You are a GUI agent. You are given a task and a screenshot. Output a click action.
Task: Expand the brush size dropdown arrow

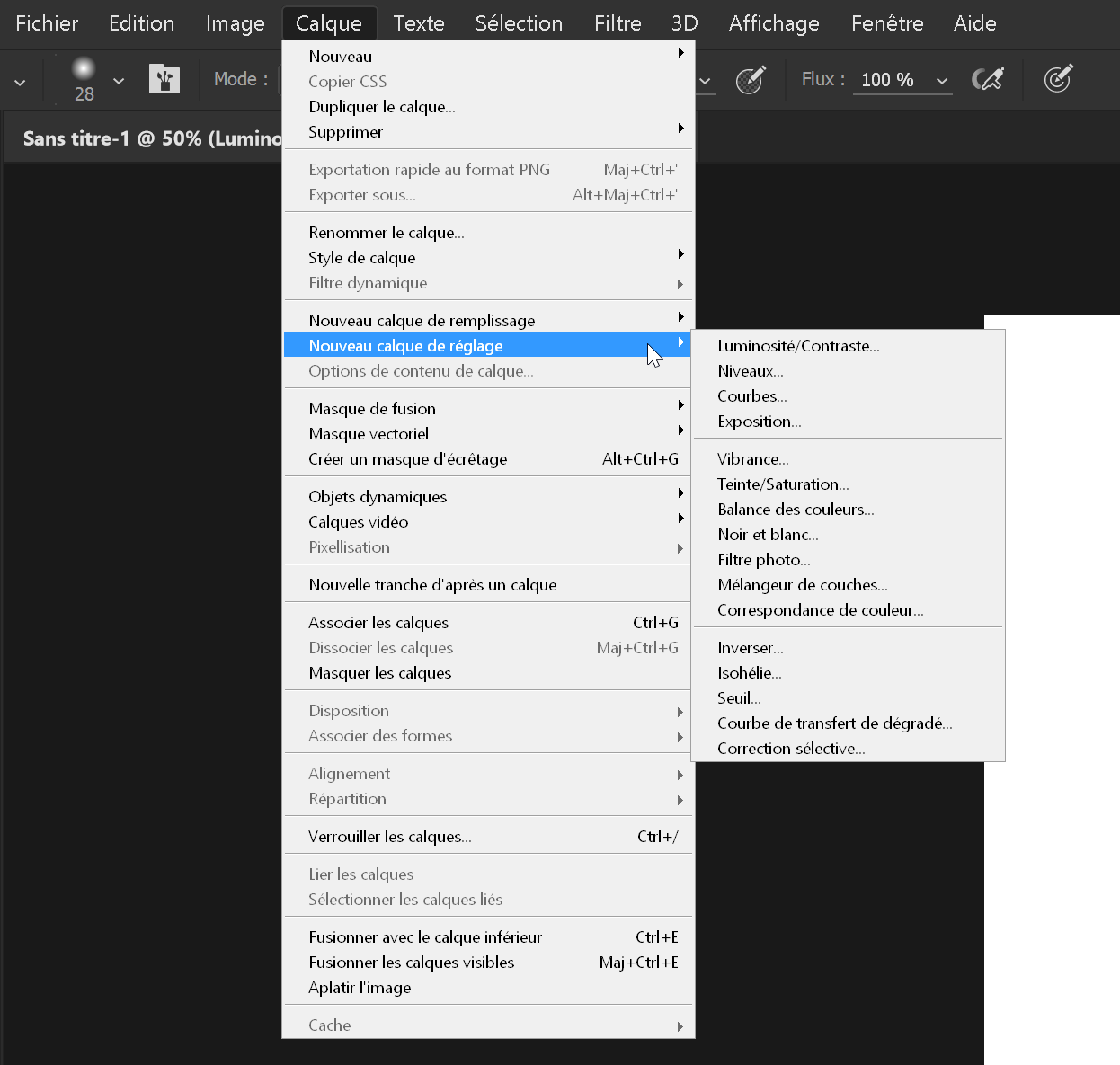(x=119, y=81)
